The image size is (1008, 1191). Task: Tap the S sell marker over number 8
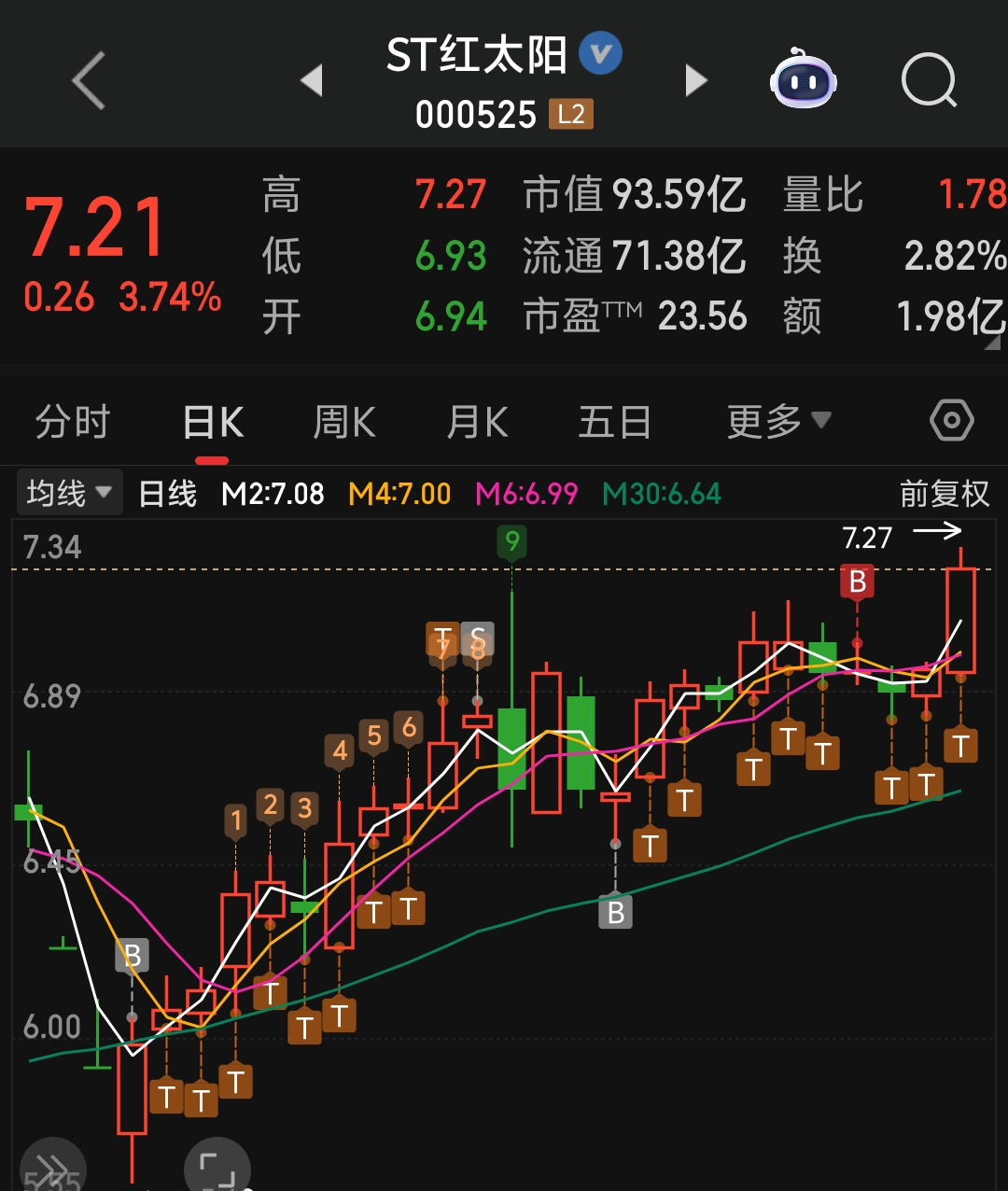click(478, 640)
